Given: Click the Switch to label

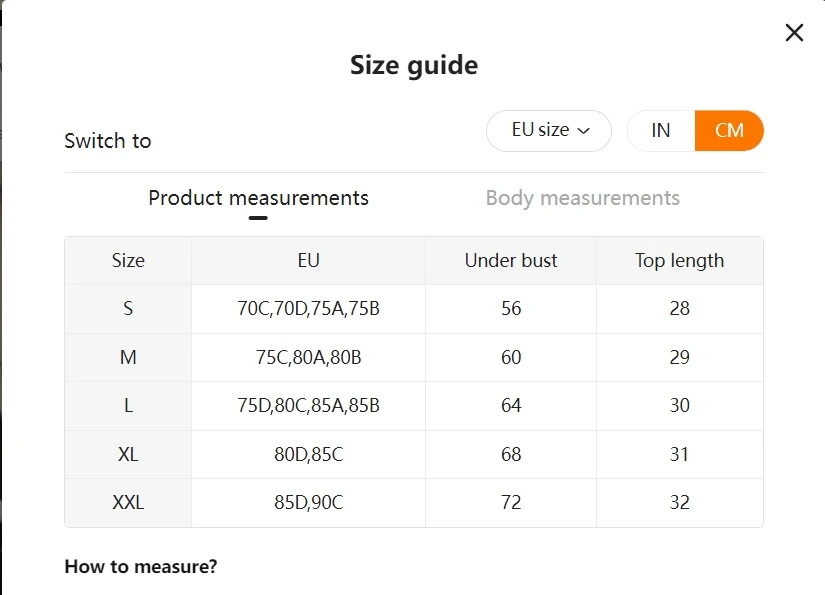Looking at the screenshot, I should click(x=107, y=140).
